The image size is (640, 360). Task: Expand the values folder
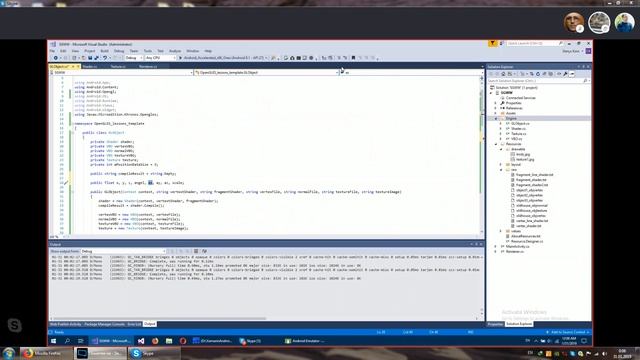point(501,231)
